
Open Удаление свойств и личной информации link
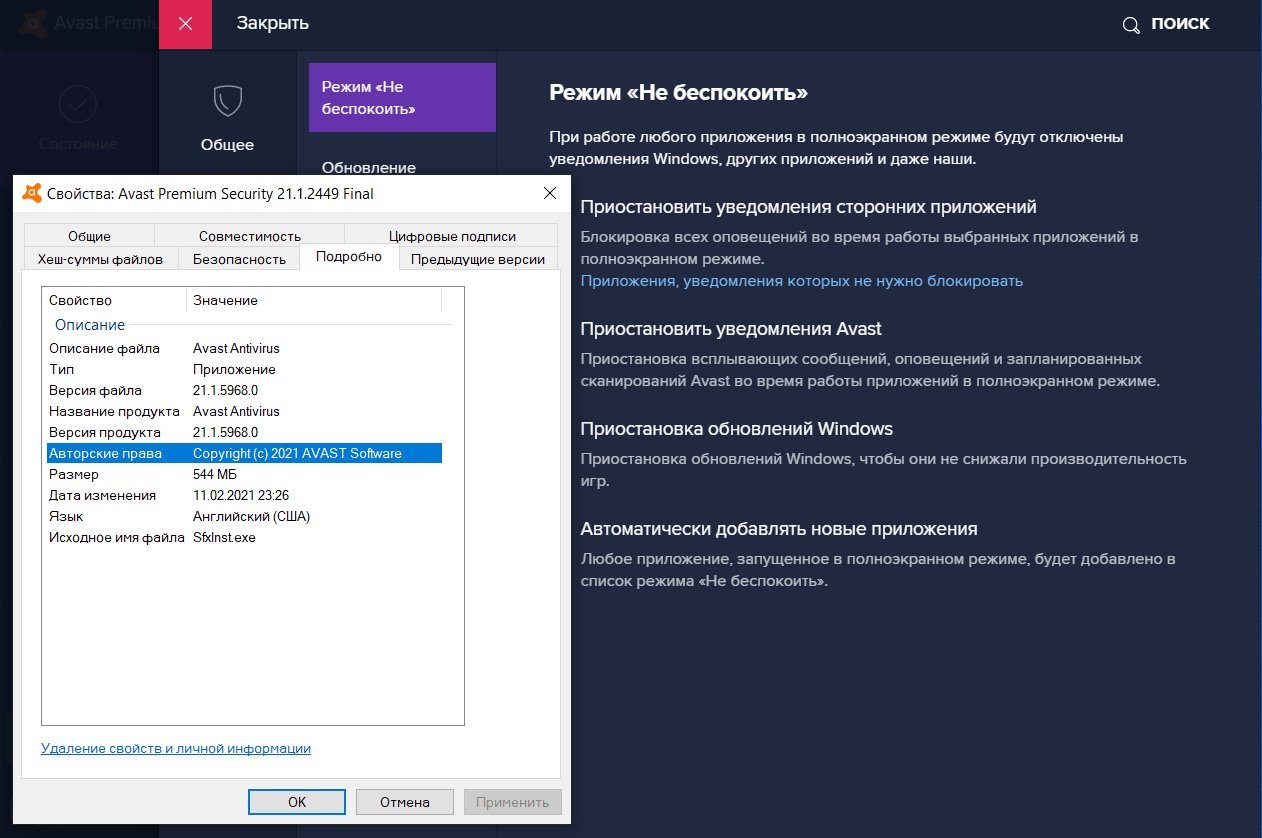(176, 748)
